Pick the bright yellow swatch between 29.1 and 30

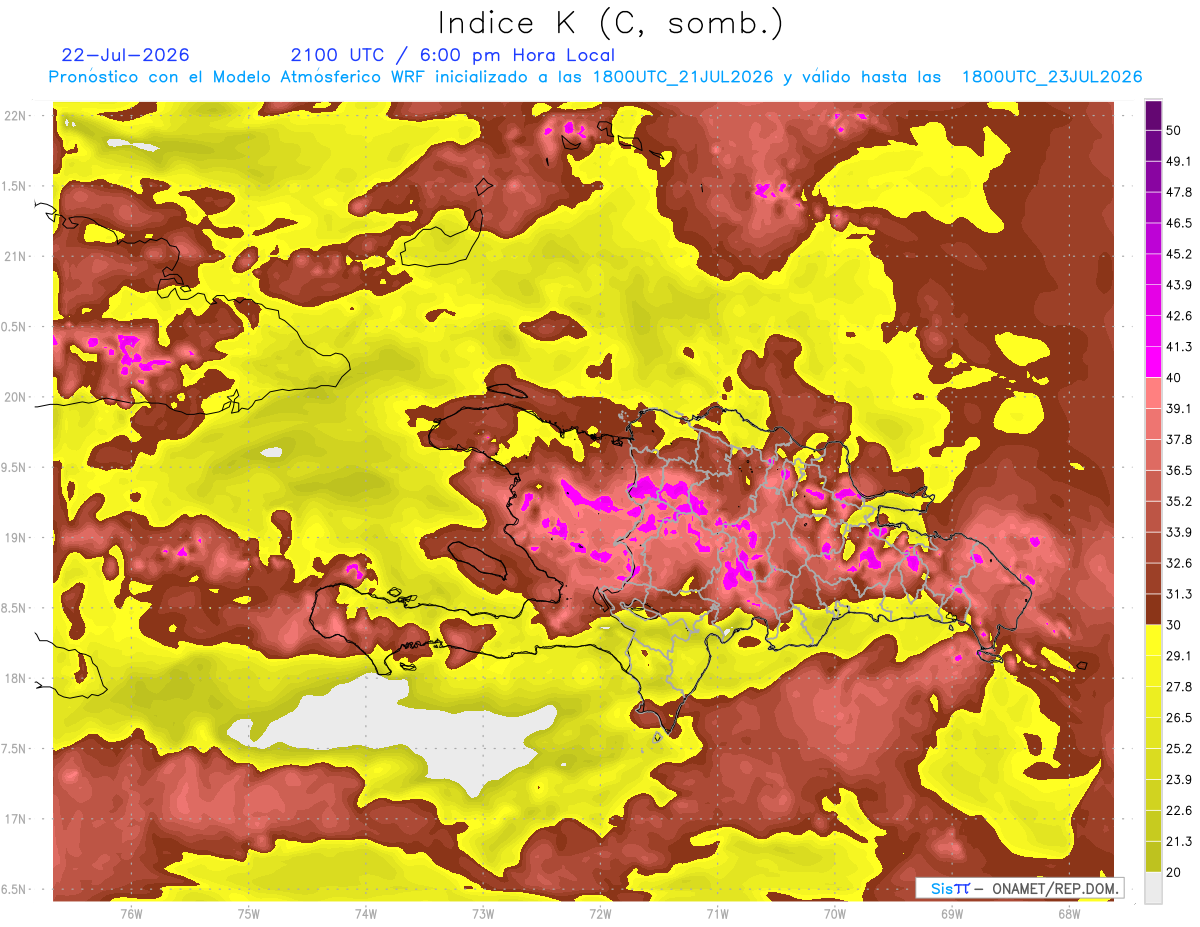(x=1153, y=640)
